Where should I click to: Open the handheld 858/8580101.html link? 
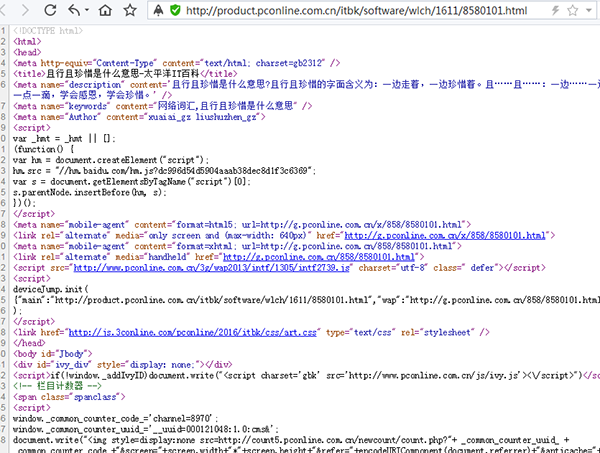[x=319, y=257]
